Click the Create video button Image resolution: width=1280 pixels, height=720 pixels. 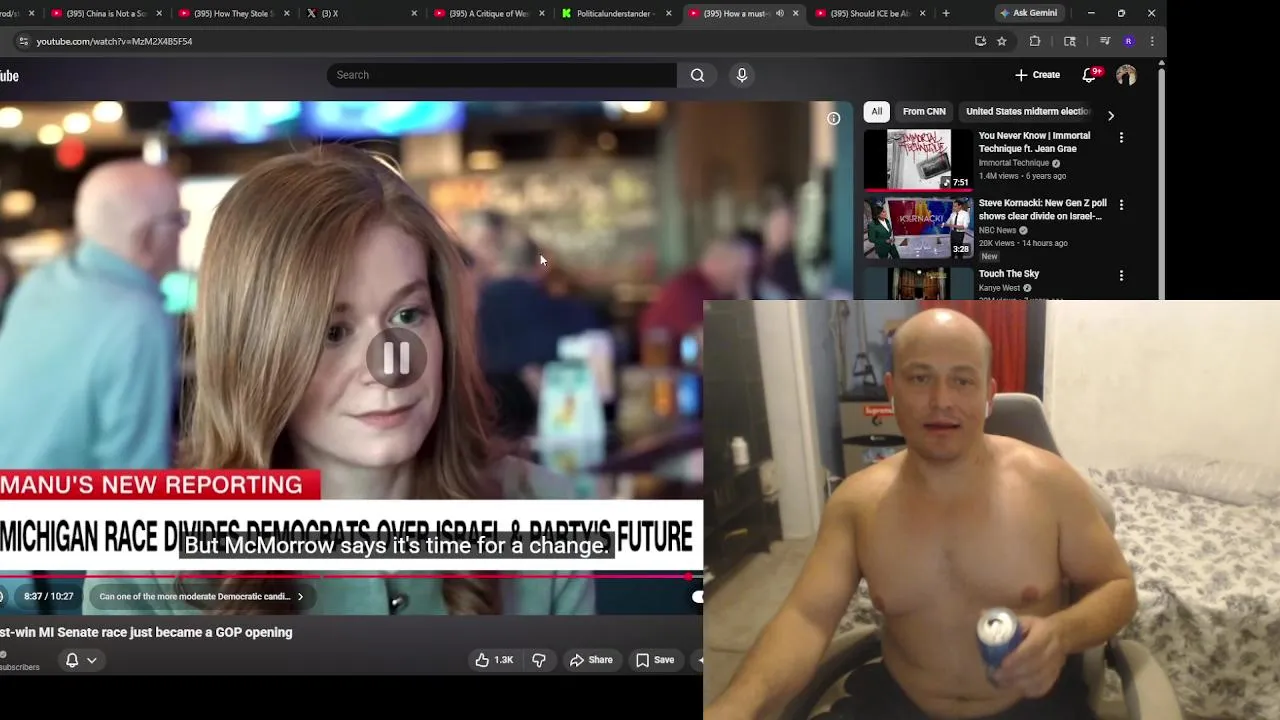tap(1037, 75)
